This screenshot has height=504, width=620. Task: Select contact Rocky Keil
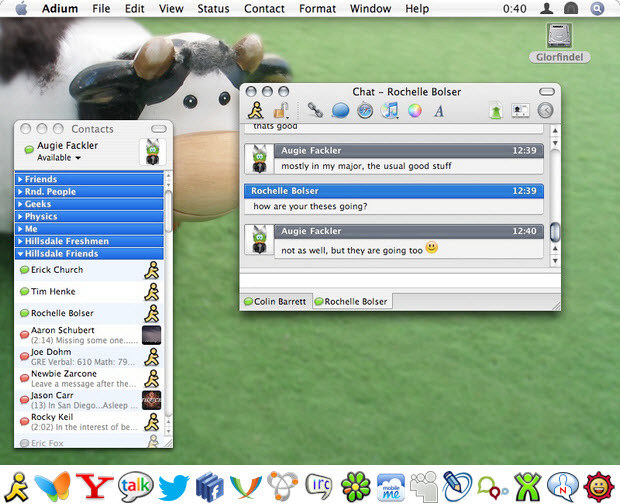coord(89,422)
